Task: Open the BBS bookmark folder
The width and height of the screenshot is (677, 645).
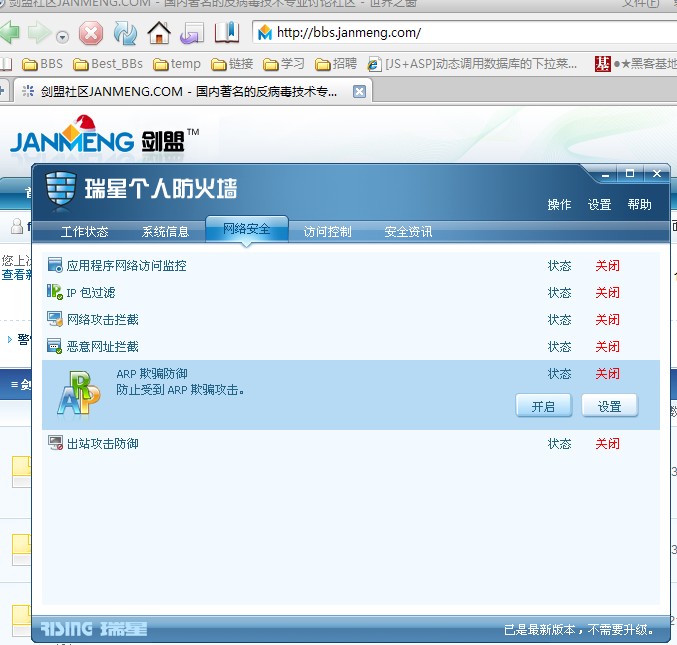Action: [x=43, y=64]
